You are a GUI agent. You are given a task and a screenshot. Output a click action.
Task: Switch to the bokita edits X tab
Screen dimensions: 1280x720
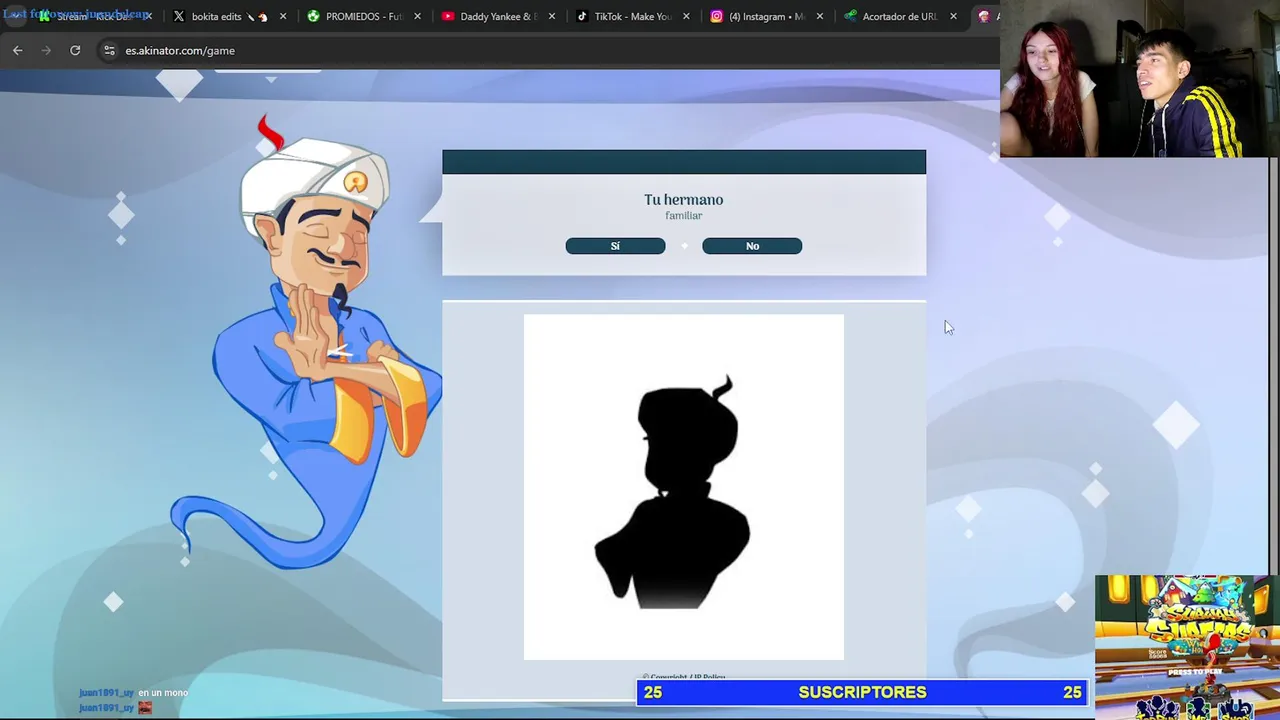click(230, 16)
